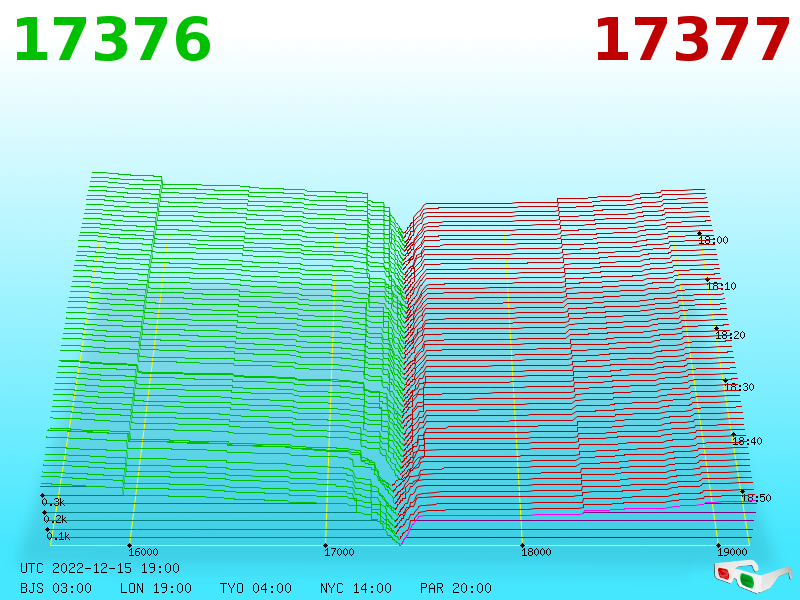Click the 3D glasses icon
800x600 pixels.
(x=753, y=576)
